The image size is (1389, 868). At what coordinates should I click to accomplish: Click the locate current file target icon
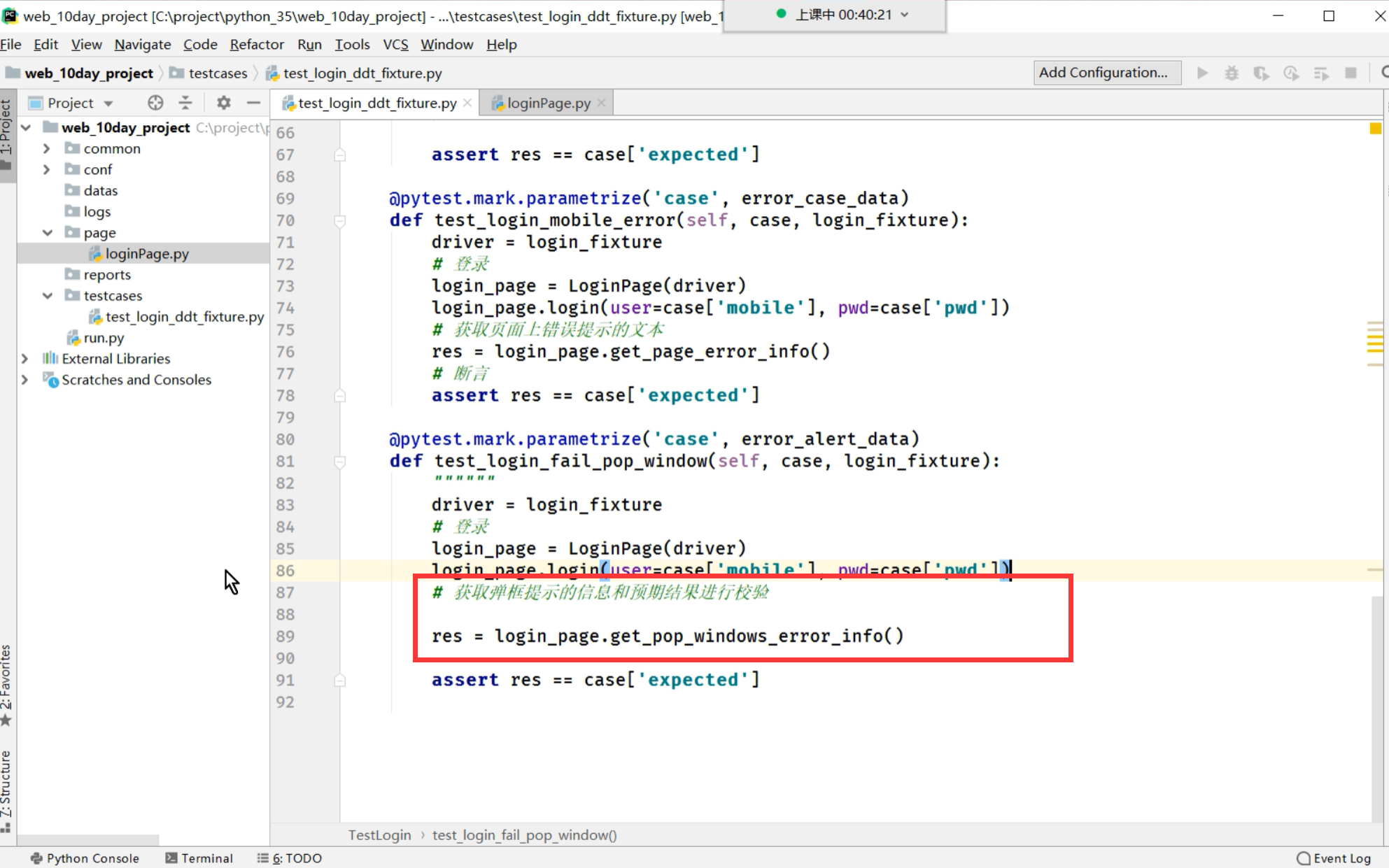point(155,103)
